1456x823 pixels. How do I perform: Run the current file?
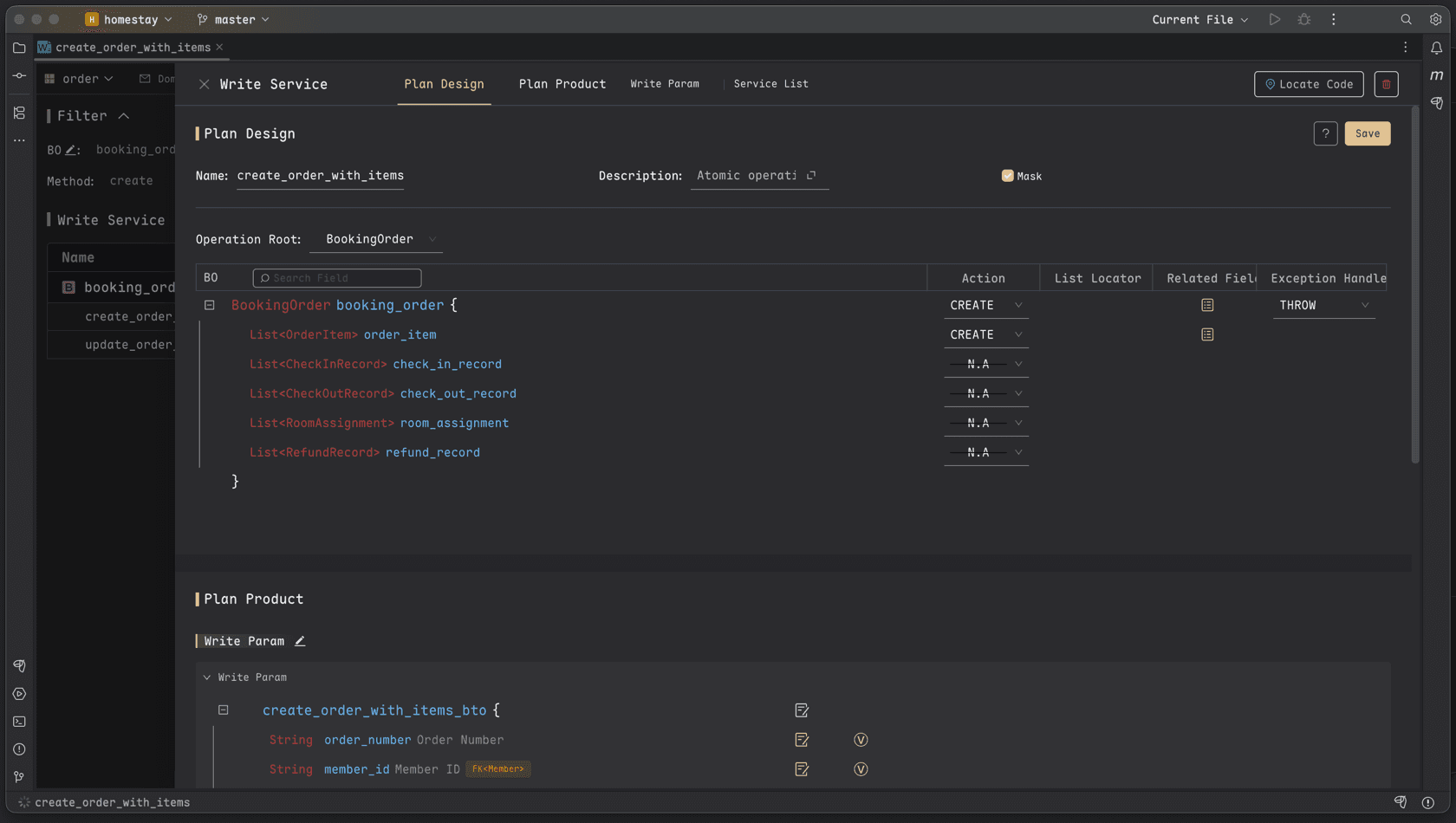click(1274, 19)
